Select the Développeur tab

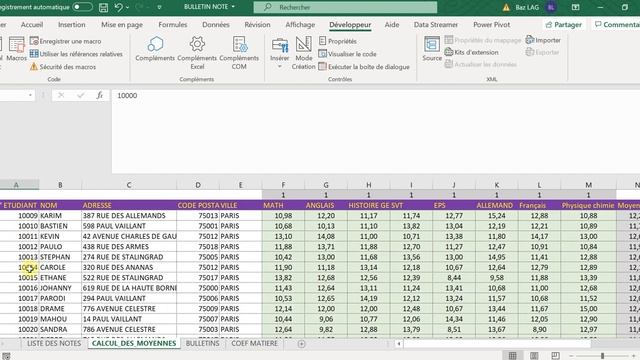point(350,24)
